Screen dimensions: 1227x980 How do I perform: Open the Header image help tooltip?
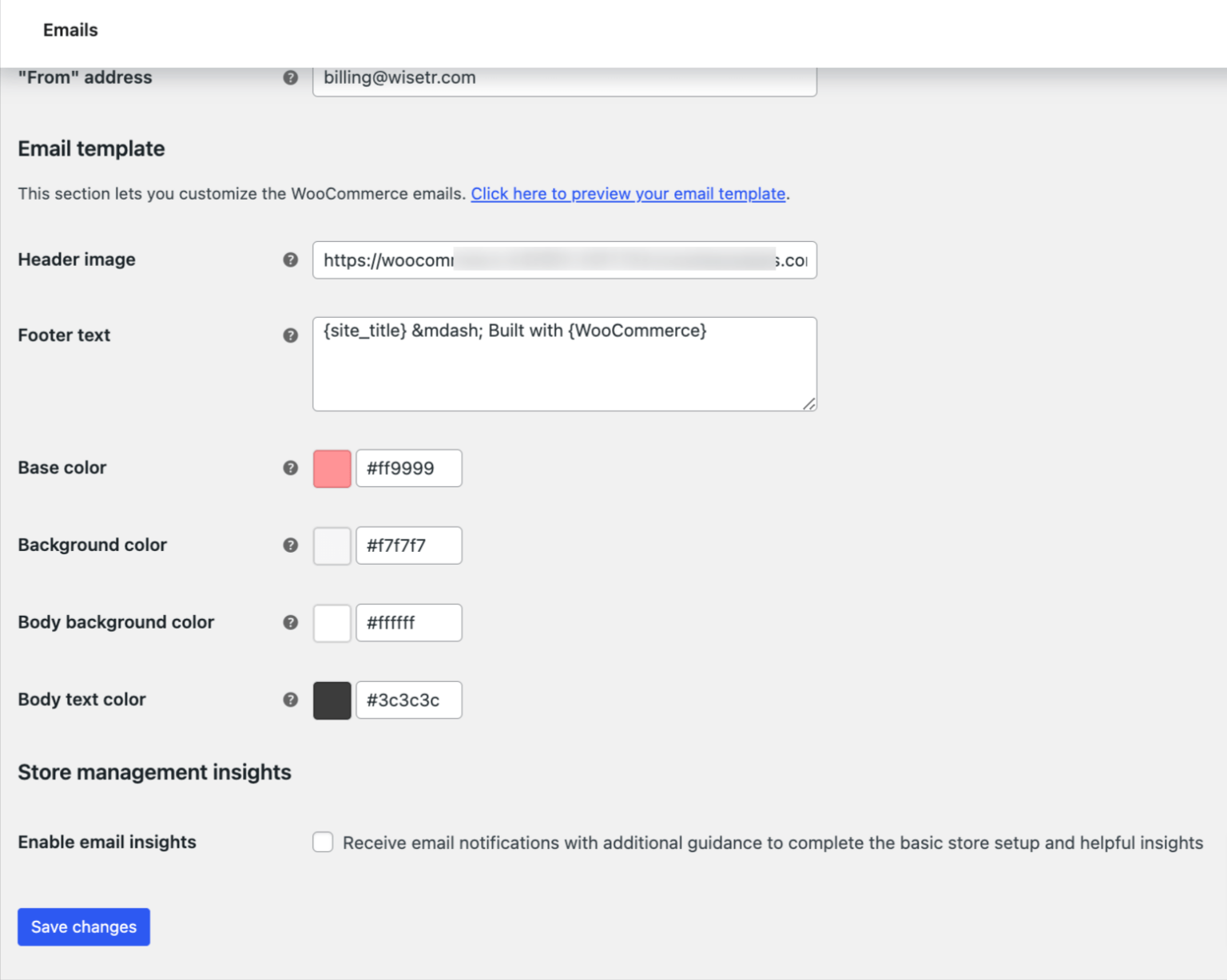tap(290, 260)
